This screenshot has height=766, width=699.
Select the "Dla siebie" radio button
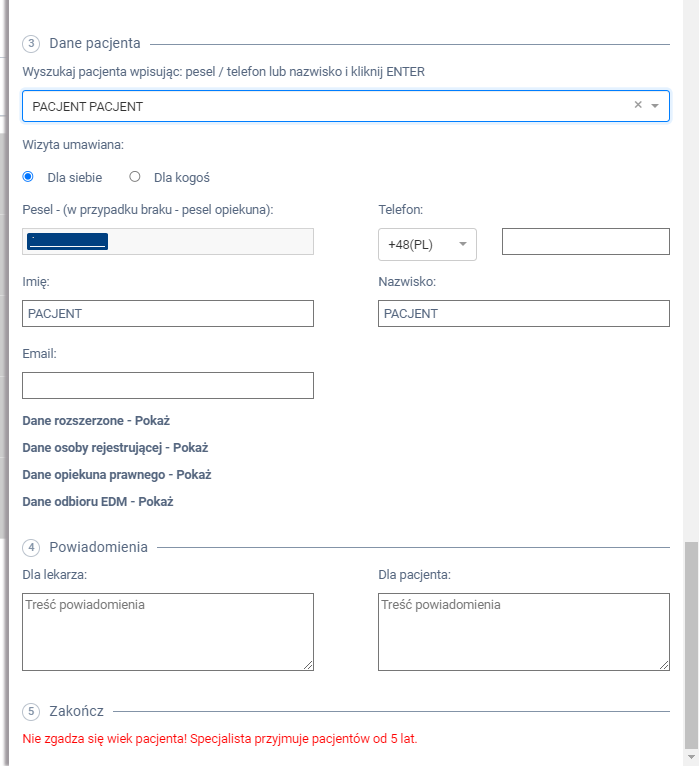28,177
